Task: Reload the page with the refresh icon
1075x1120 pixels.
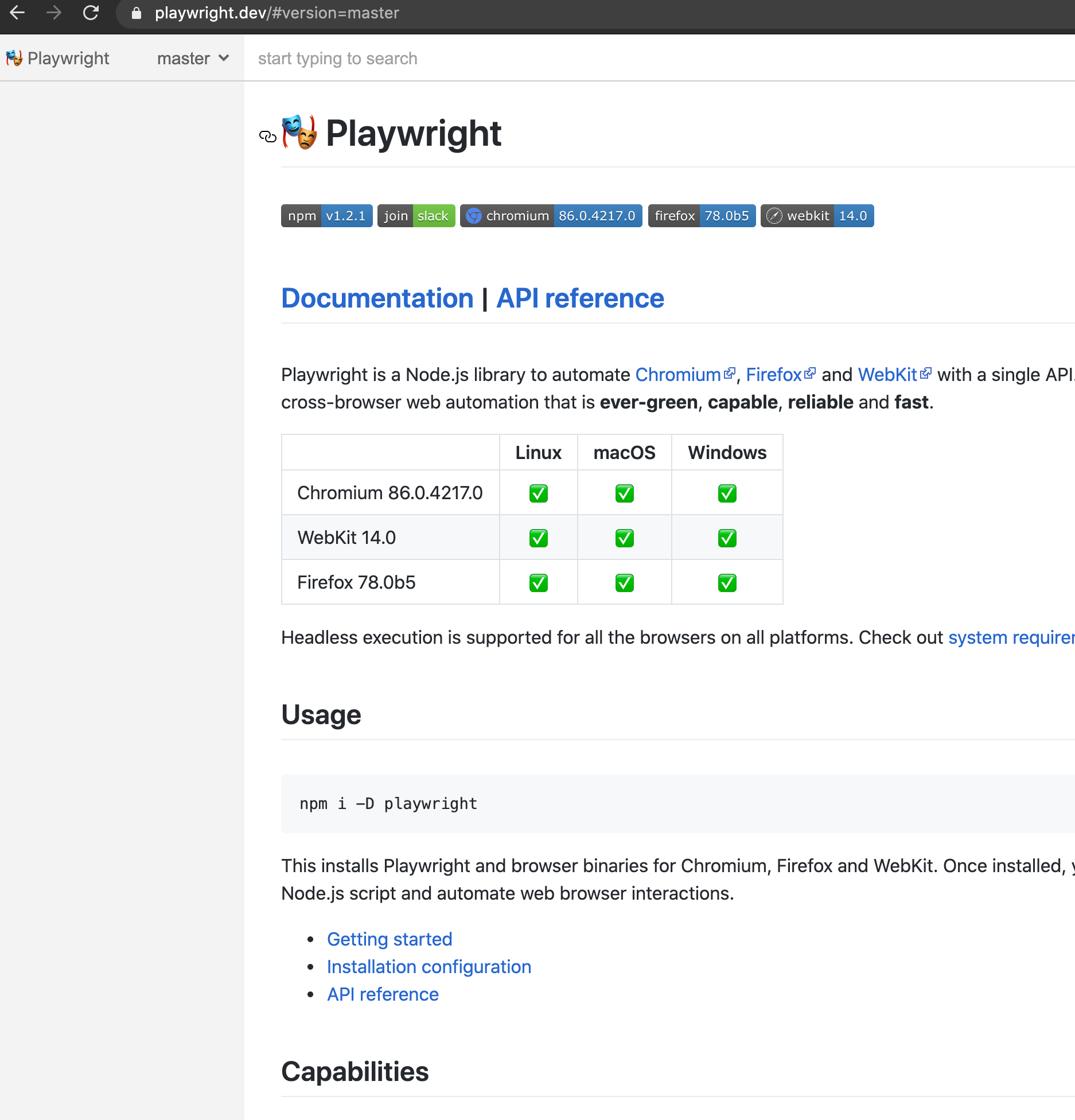Action: pyautogui.click(x=91, y=13)
